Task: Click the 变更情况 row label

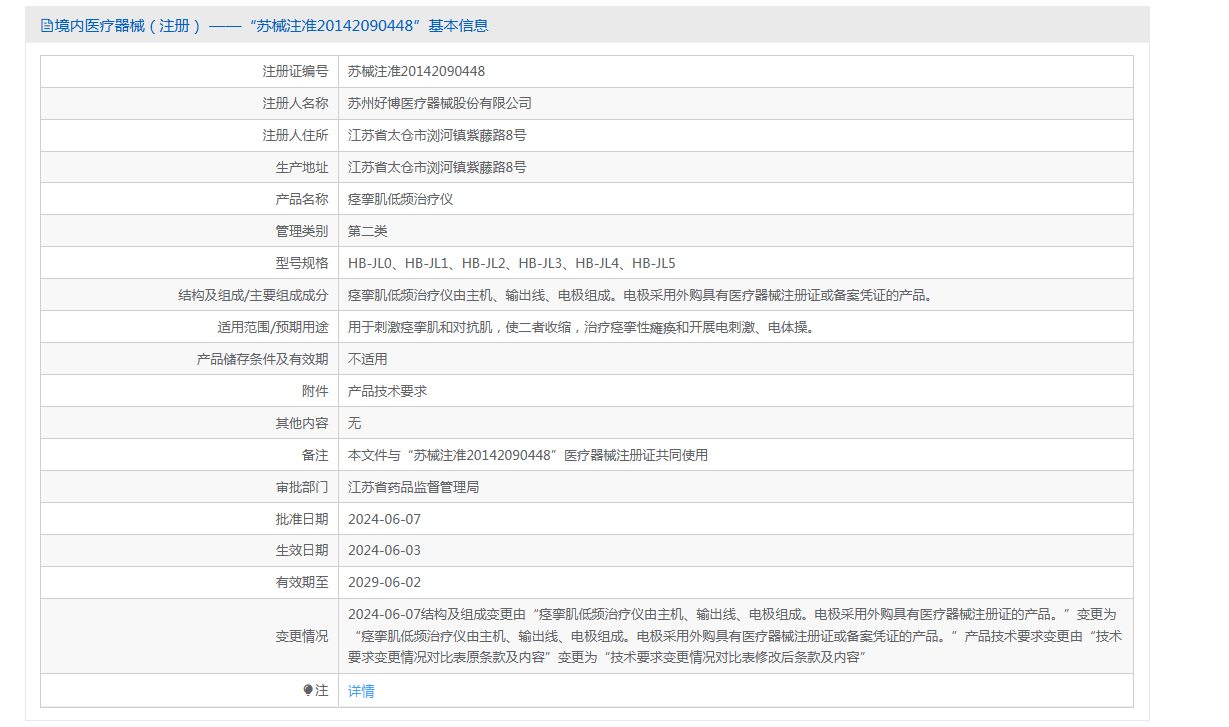Action: point(302,635)
